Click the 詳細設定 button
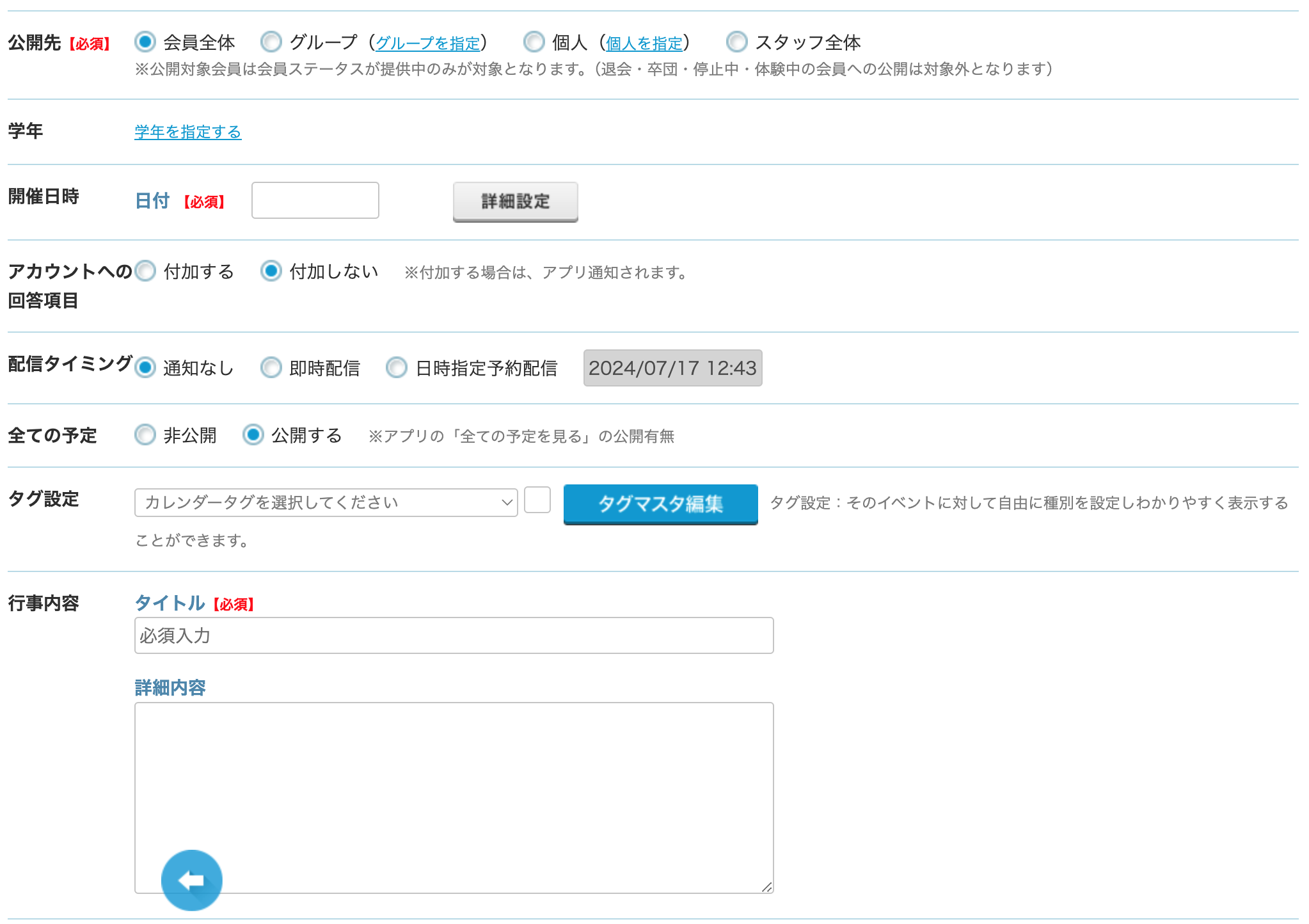The height and width of the screenshot is (924, 1309). coord(516,202)
